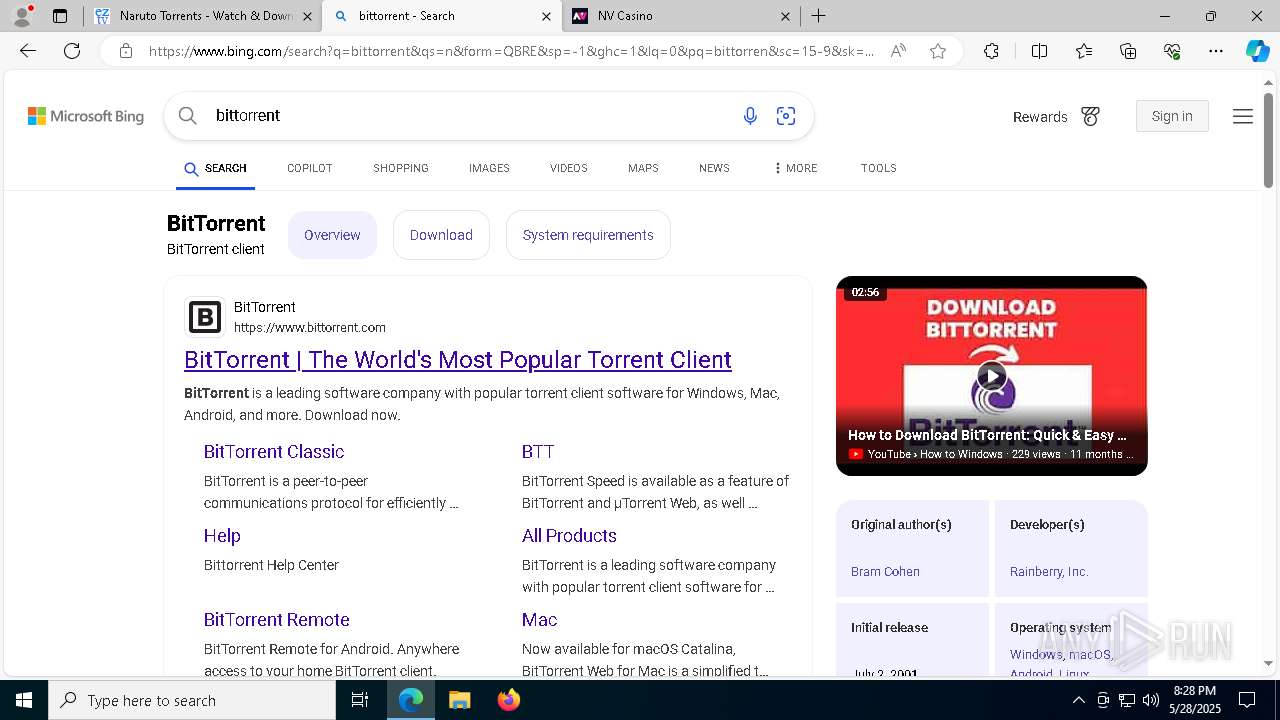Screen dimensions: 1280x720
Task: Select the System requirements pill button
Action: click(588, 235)
